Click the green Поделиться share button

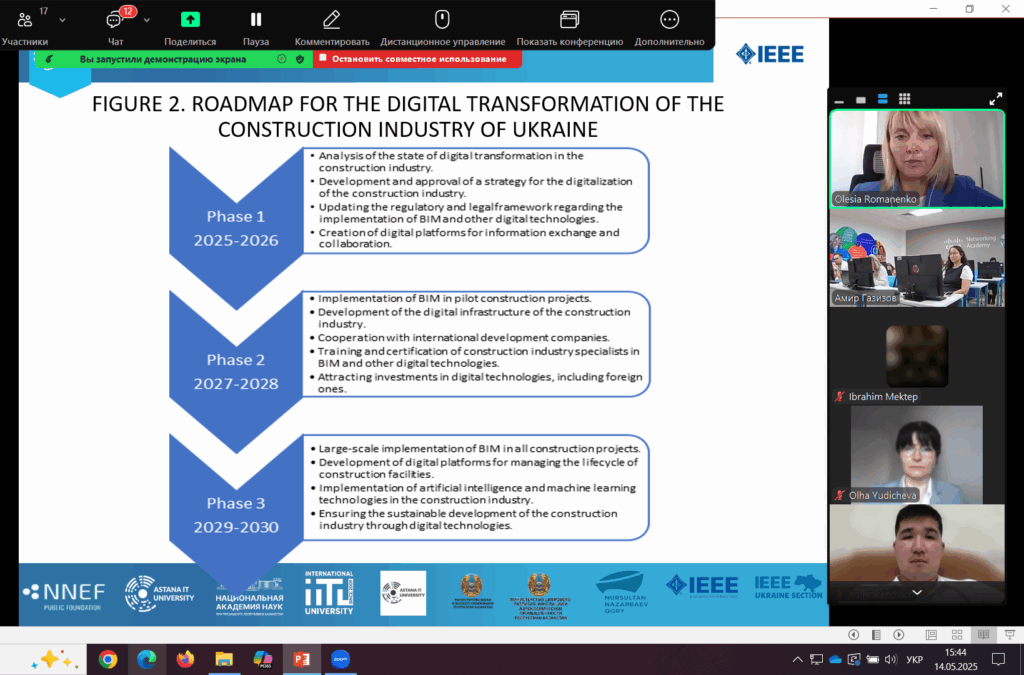tap(190, 26)
